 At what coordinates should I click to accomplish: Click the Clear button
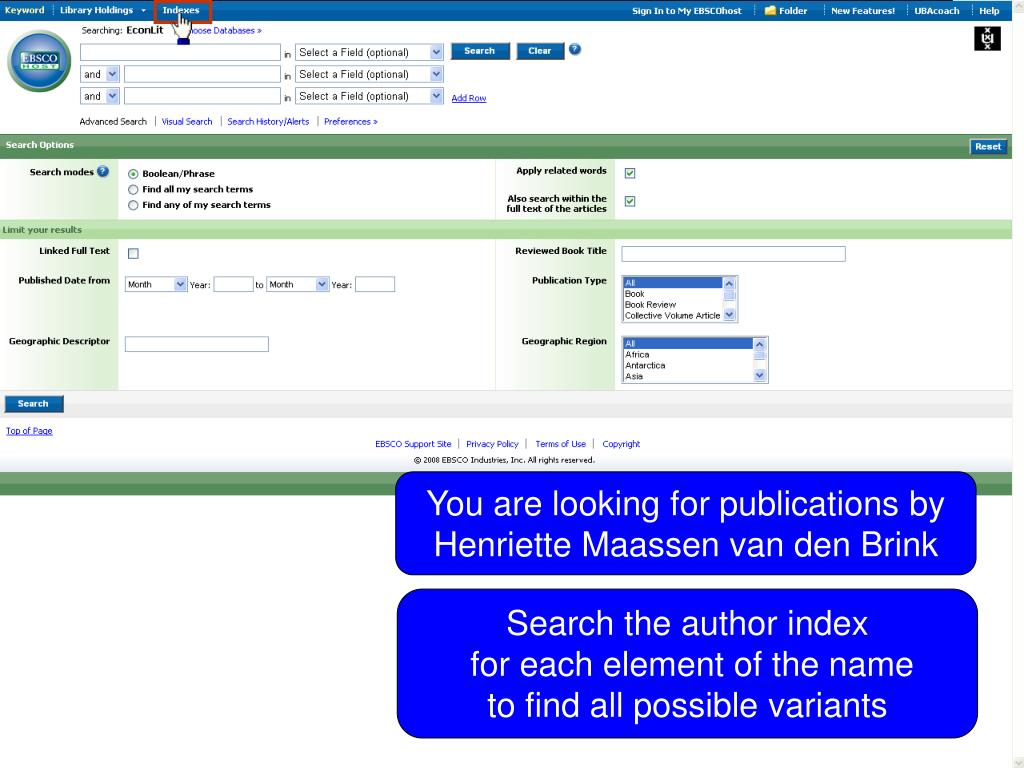(540, 51)
